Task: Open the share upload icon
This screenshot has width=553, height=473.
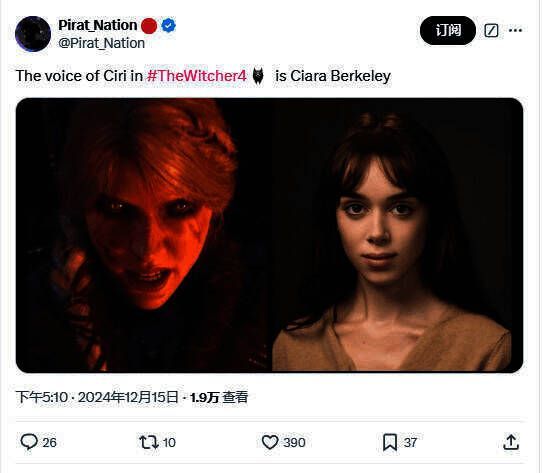Action: pyautogui.click(x=511, y=442)
